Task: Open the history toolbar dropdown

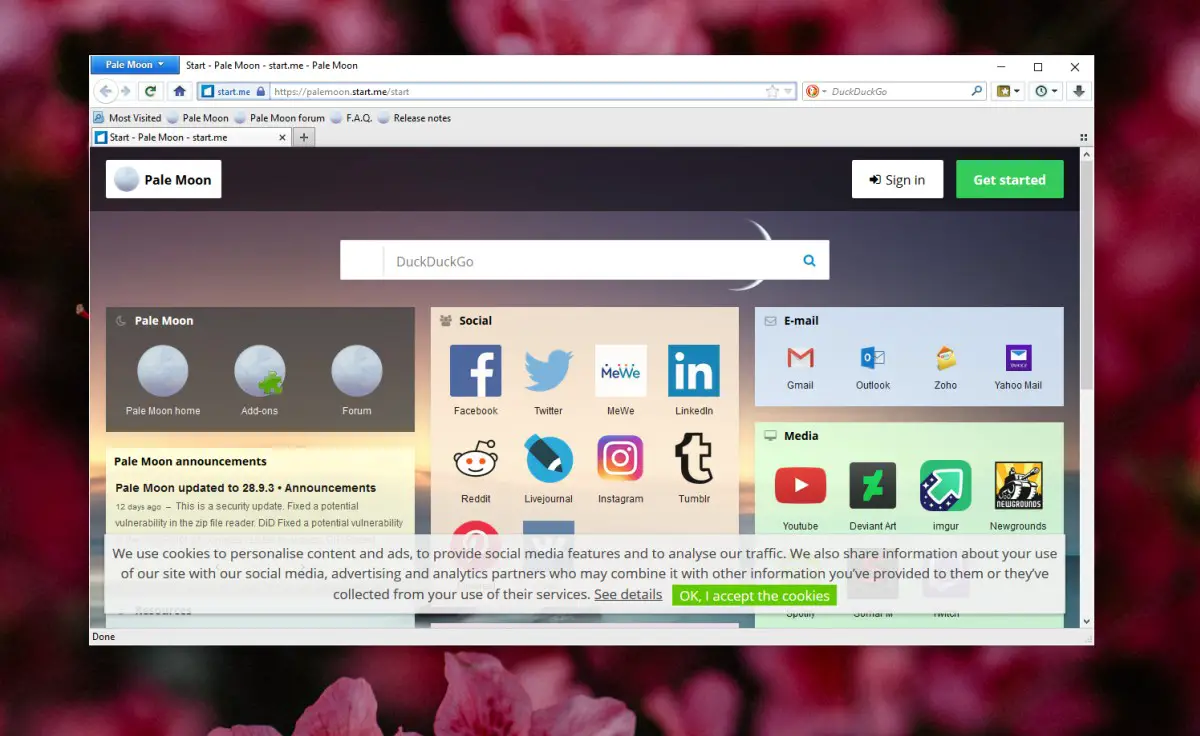Action: click(x=1046, y=91)
